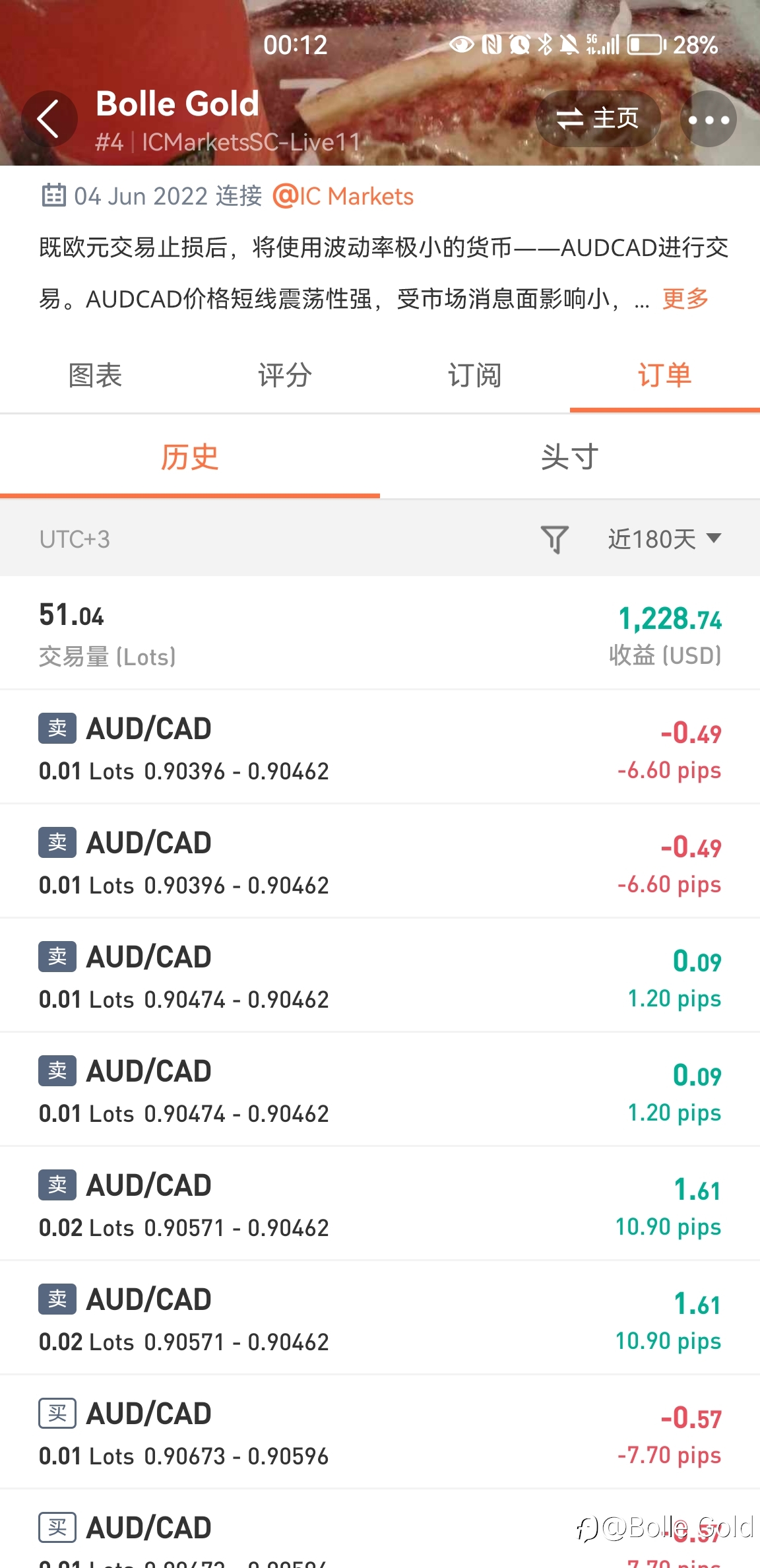This screenshot has height=1568, width=760.
Task: Tap the swap arrows icon in 主页 button
Action: pos(570,119)
